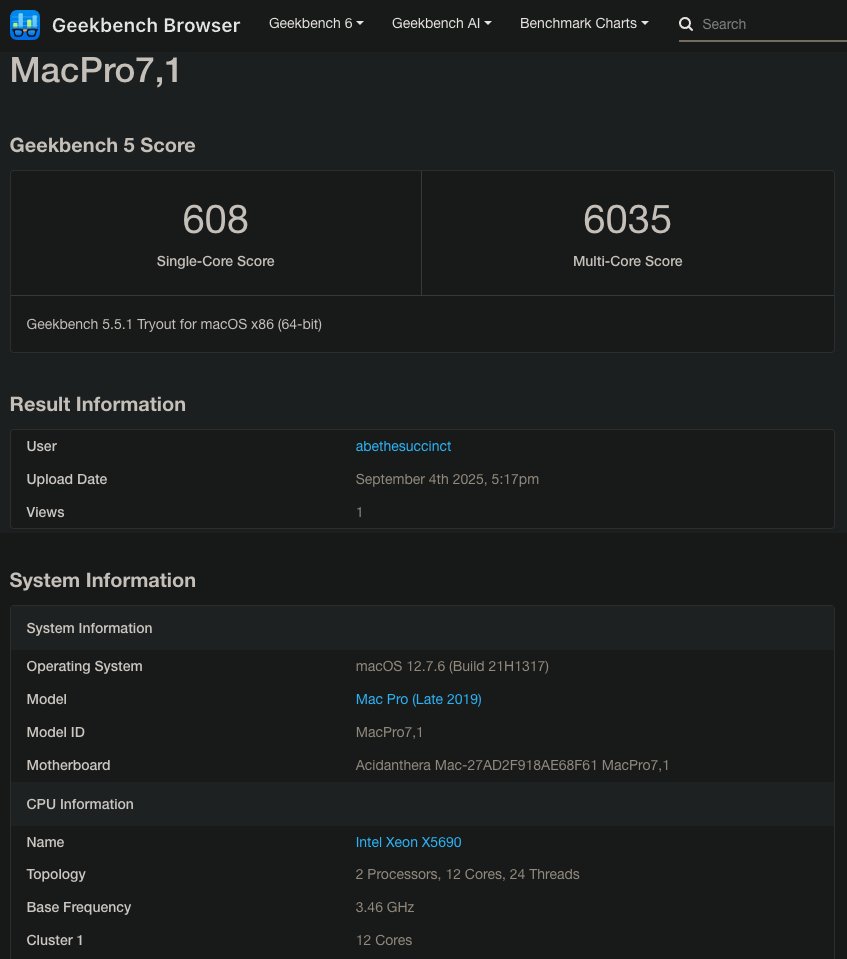Select the Cluster 1 value 12 Cores
Screen dimensions: 847x959
(x=383, y=941)
